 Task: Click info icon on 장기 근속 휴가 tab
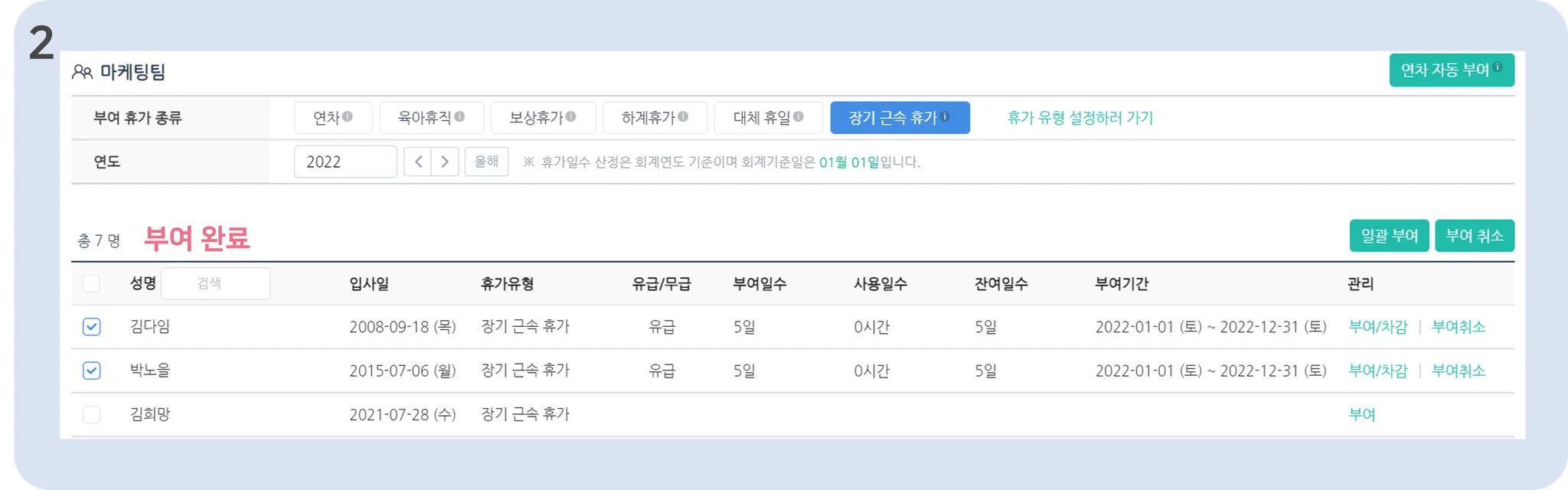pyautogui.click(x=946, y=116)
